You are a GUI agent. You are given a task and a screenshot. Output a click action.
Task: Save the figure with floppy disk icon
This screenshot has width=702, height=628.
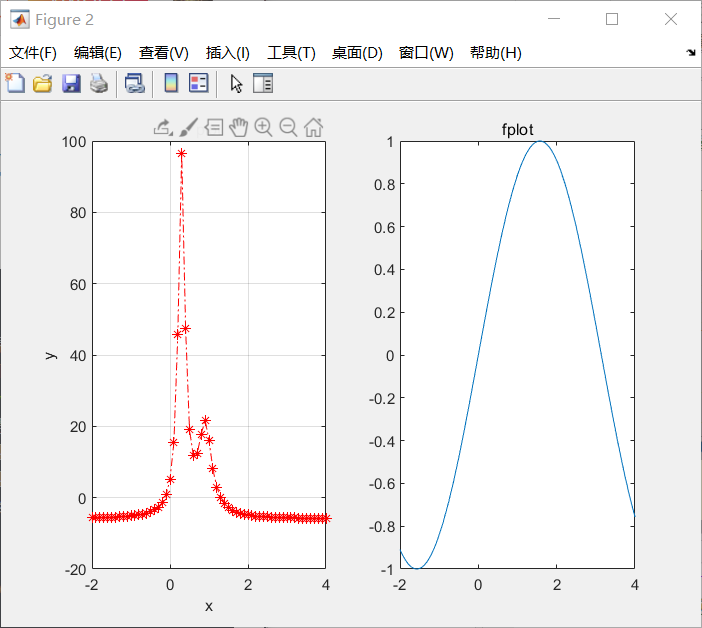pyautogui.click(x=71, y=84)
